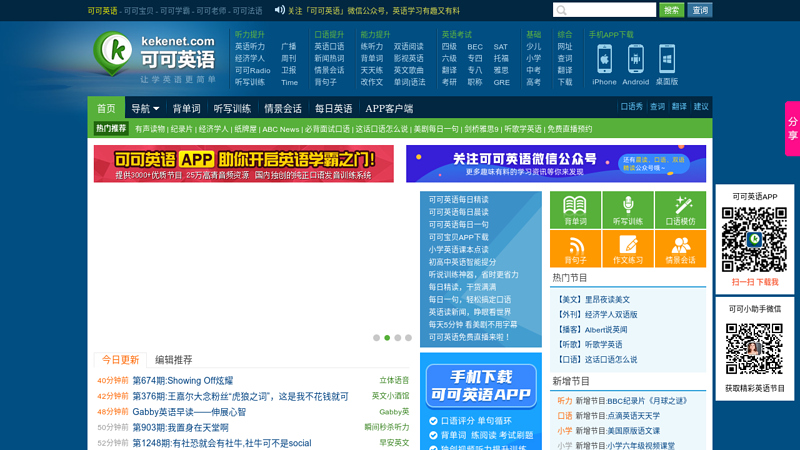Image resolution: width=800 pixels, height=450 pixels.
Task: Open 英语口语 under 口语提升
Action: pyautogui.click(x=329, y=46)
